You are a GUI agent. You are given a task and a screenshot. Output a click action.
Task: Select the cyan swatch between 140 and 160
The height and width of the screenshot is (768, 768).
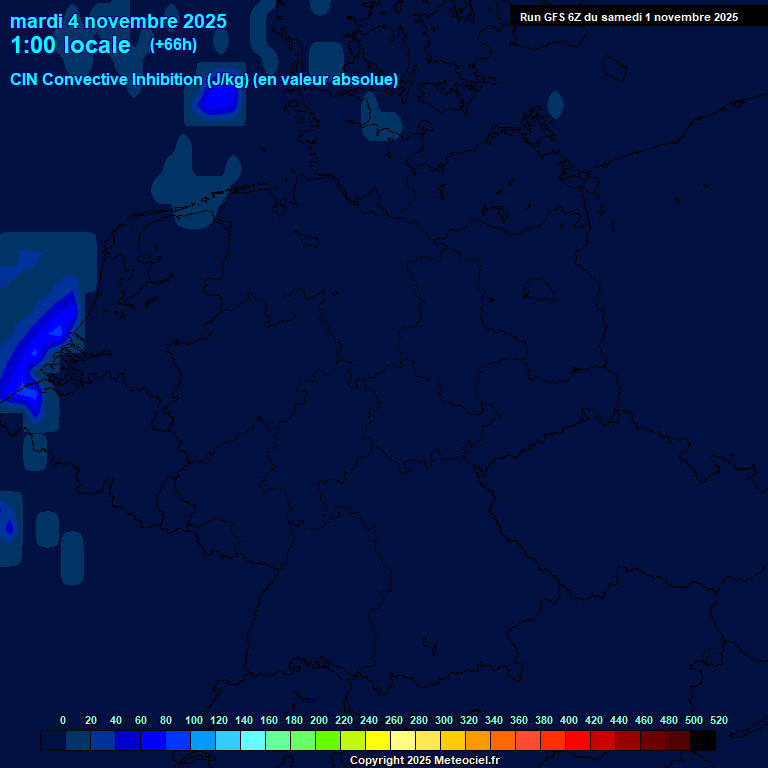253,740
